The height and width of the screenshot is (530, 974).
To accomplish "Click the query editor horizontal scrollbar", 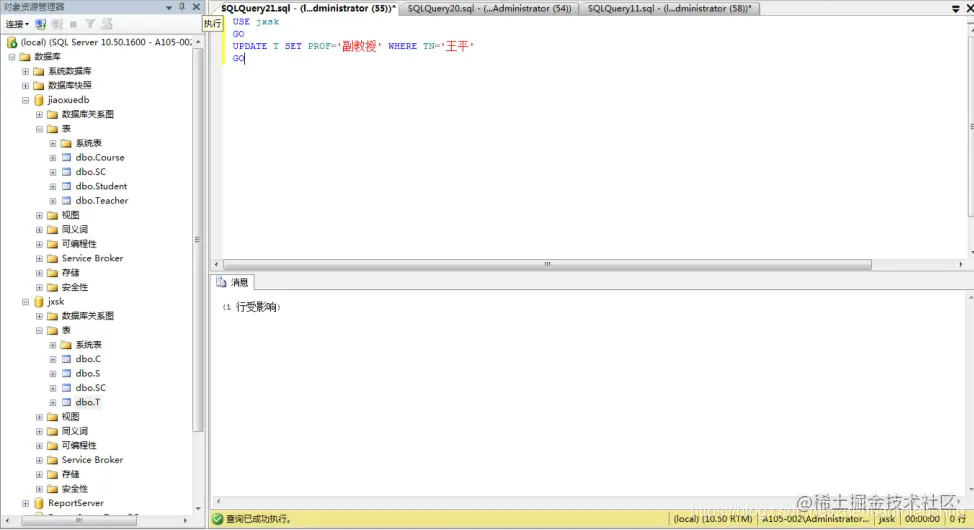I will (547, 265).
